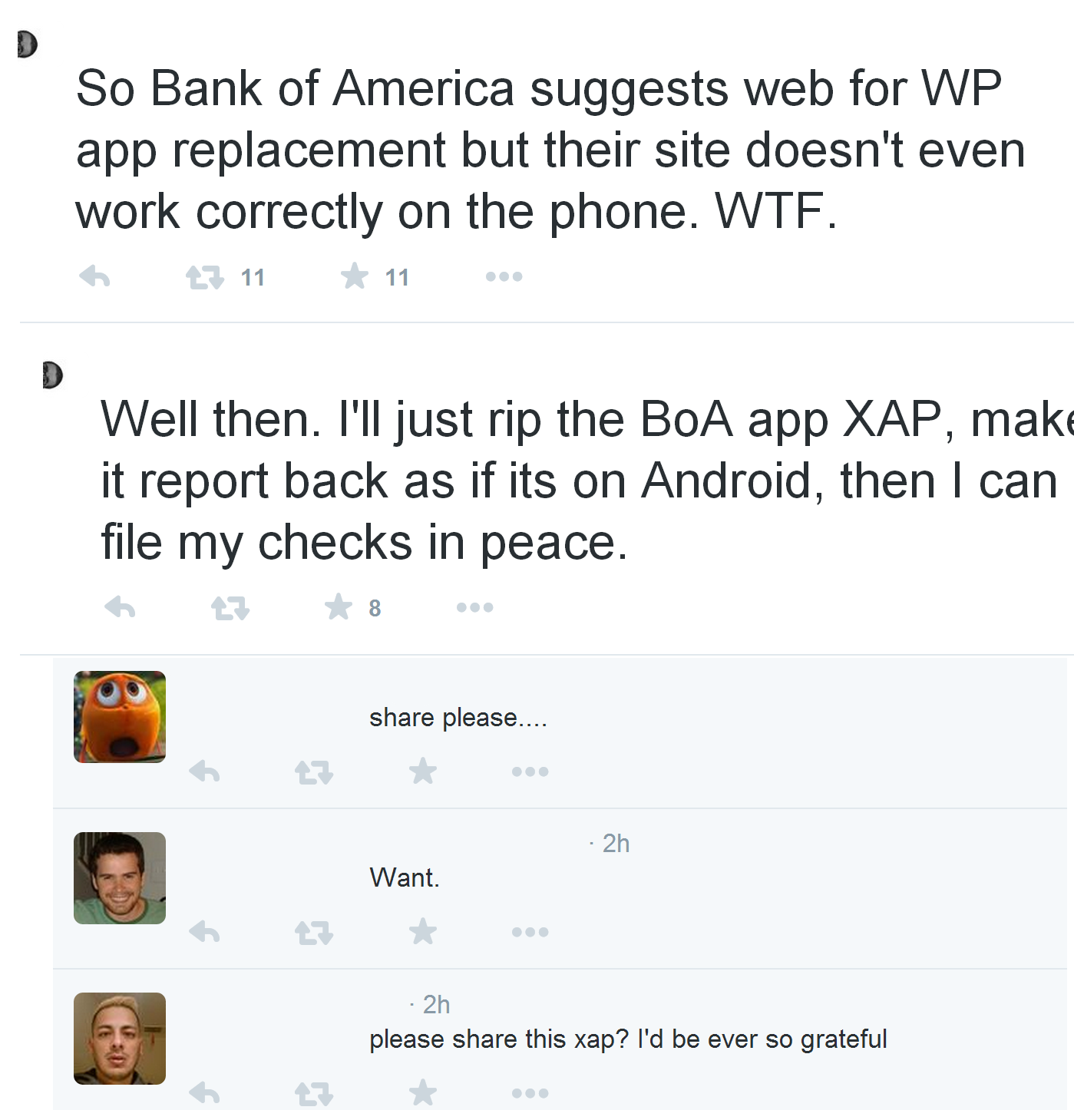
Task: Retweet the Bank of America tweet
Action: (205, 277)
